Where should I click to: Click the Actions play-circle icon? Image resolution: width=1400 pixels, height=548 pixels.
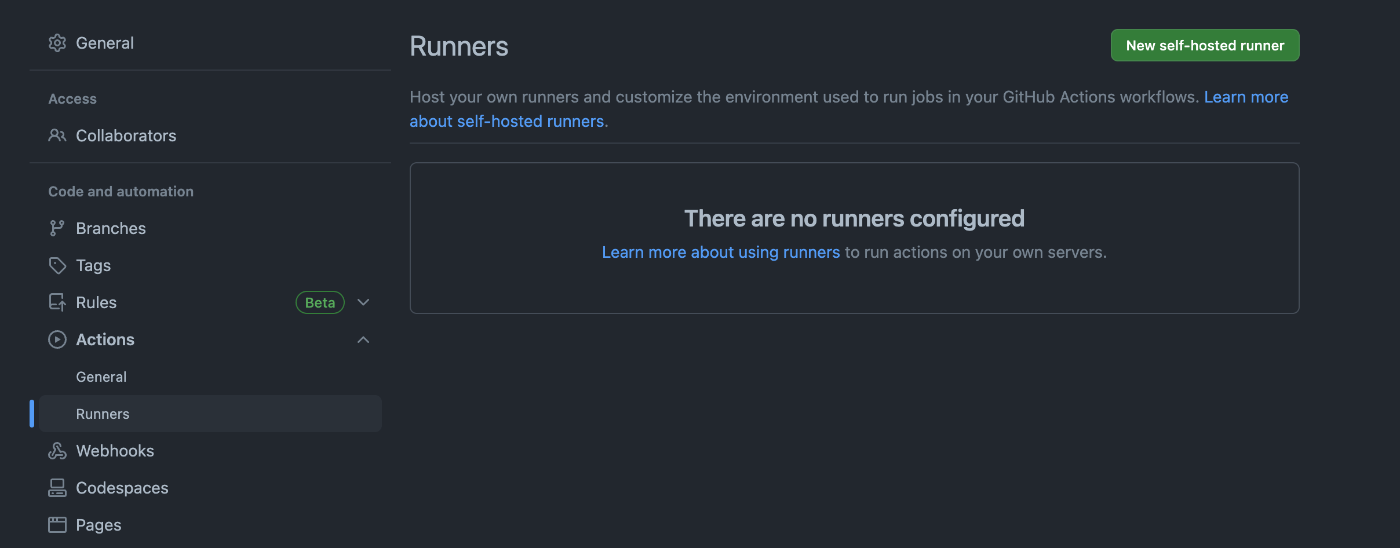[x=57, y=340]
